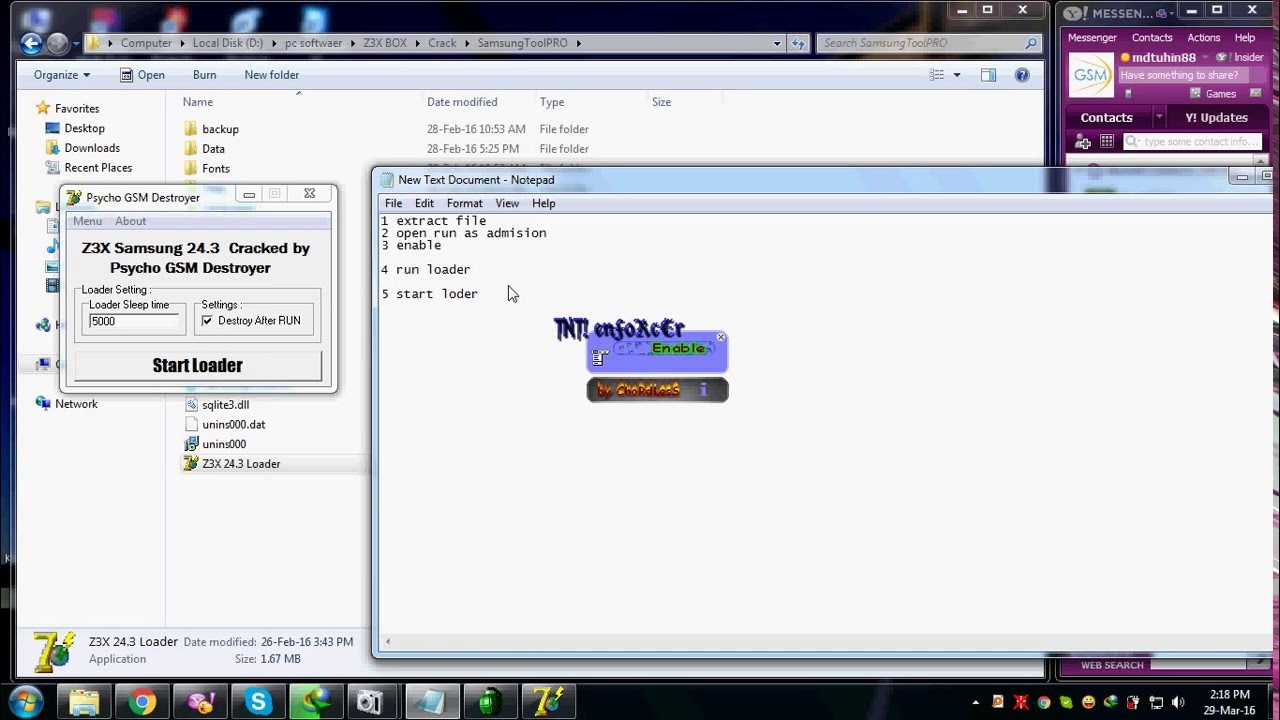The image size is (1280, 720).
Task: Select the sqlite3.dll file
Action: click(x=225, y=405)
